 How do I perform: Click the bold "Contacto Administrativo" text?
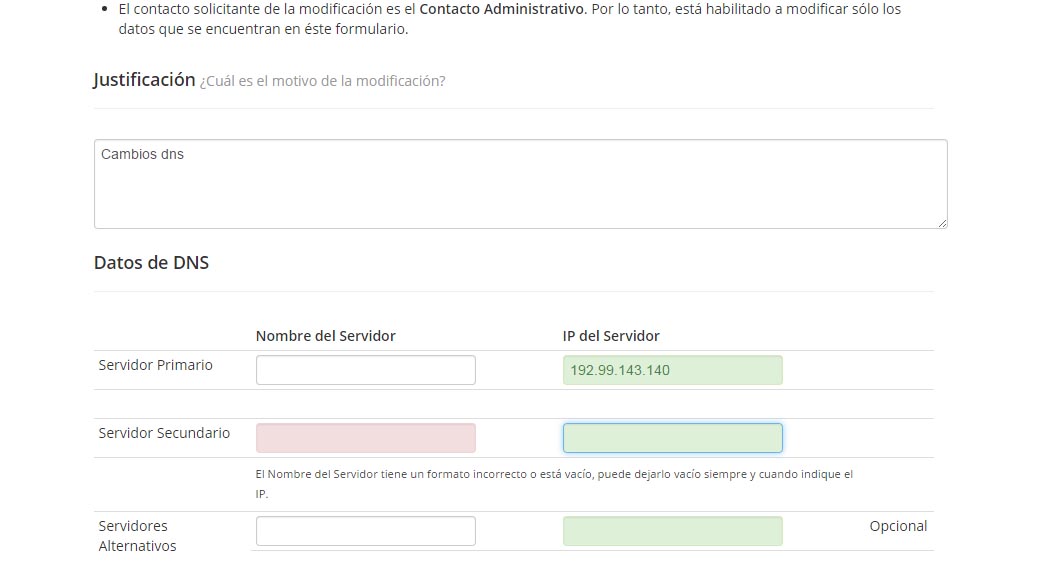[x=502, y=9]
